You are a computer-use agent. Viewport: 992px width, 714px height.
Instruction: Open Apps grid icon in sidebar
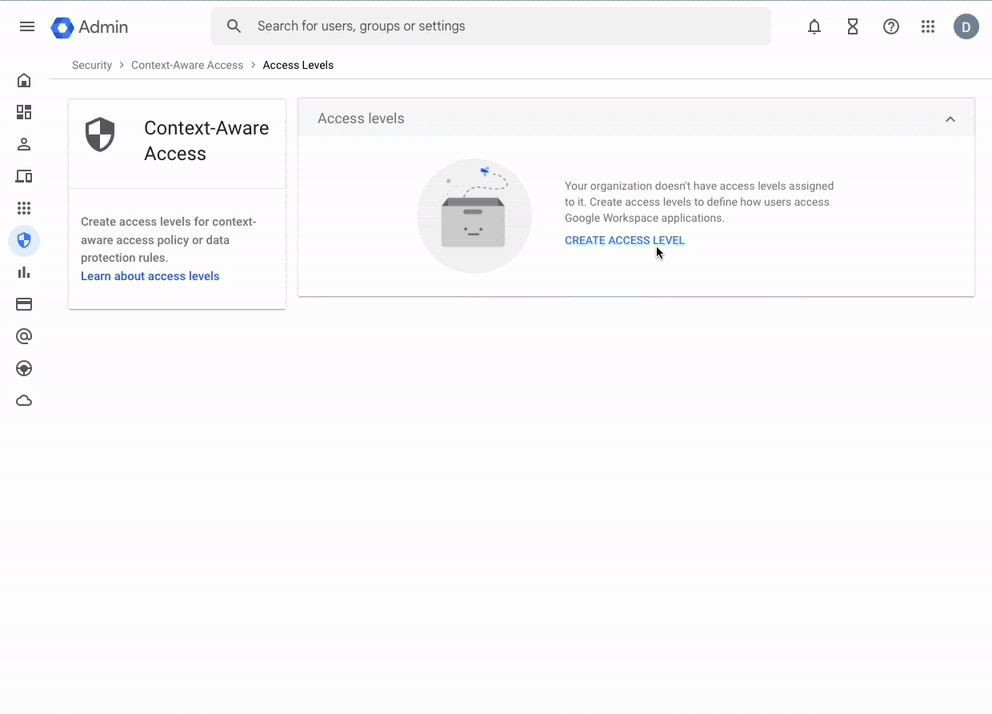tap(24, 208)
